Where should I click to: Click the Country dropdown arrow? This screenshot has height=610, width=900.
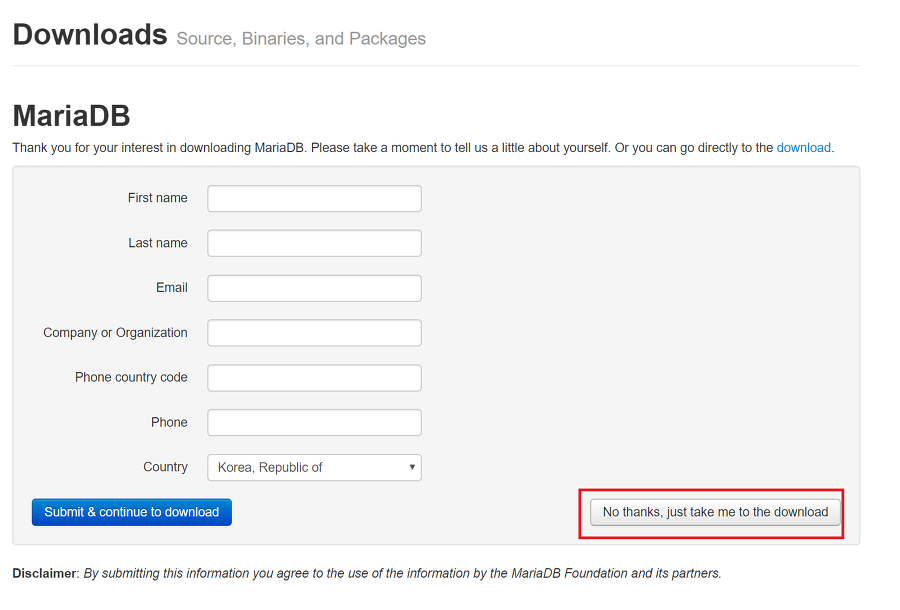tap(411, 467)
